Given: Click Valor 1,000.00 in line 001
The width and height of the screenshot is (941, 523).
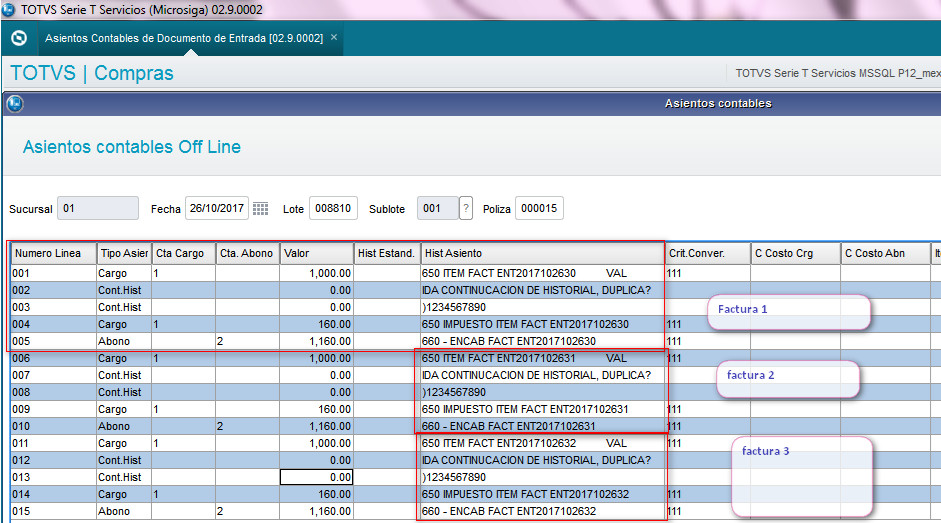Looking at the screenshot, I should [x=316, y=273].
